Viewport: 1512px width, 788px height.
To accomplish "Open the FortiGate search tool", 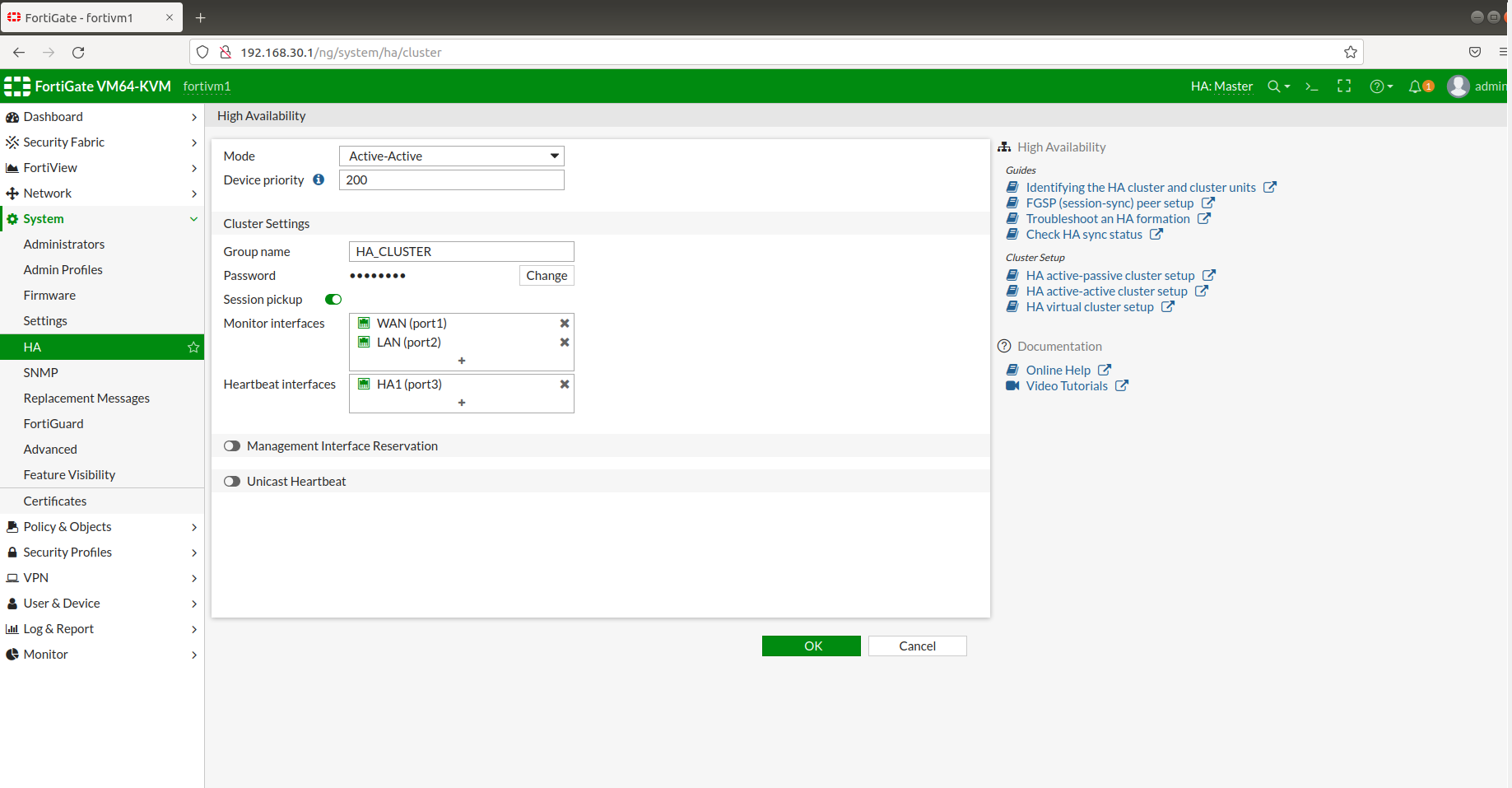I will (1275, 86).
